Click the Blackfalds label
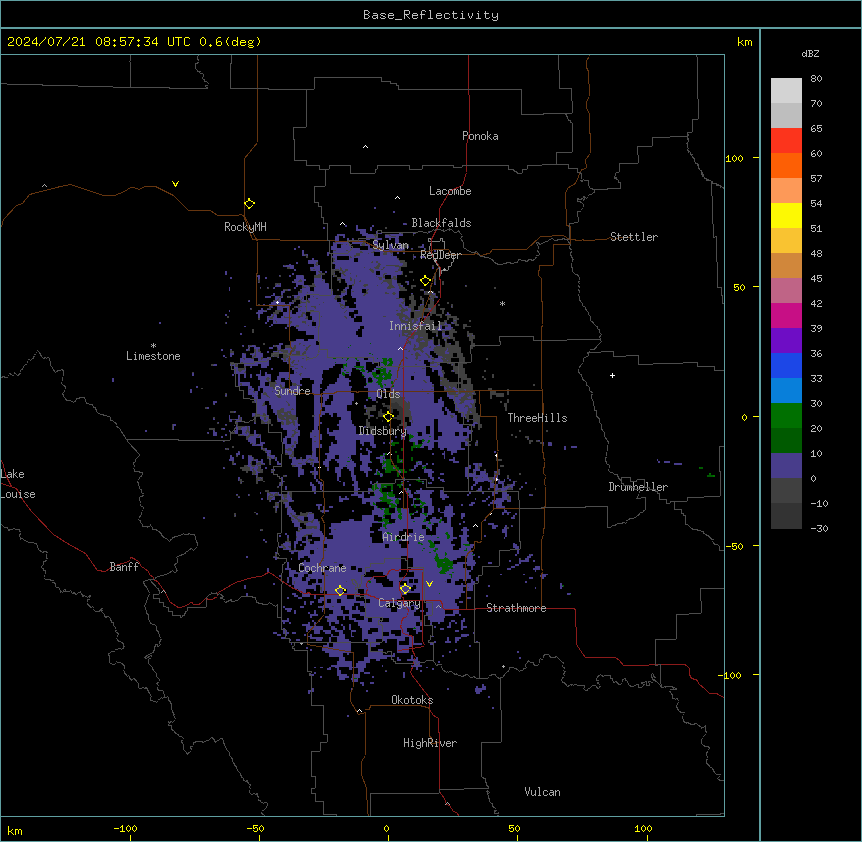 click(441, 223)
